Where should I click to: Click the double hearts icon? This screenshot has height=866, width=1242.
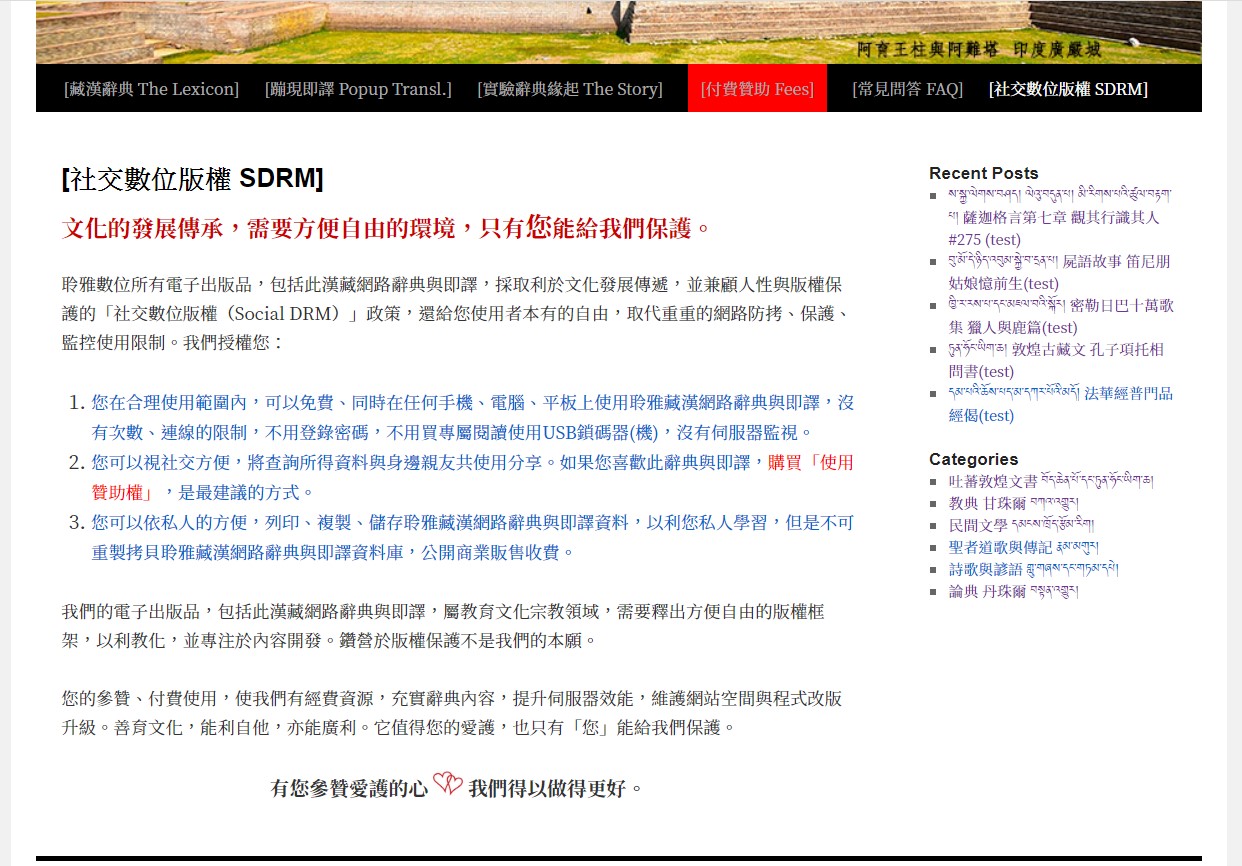point(448,786)
